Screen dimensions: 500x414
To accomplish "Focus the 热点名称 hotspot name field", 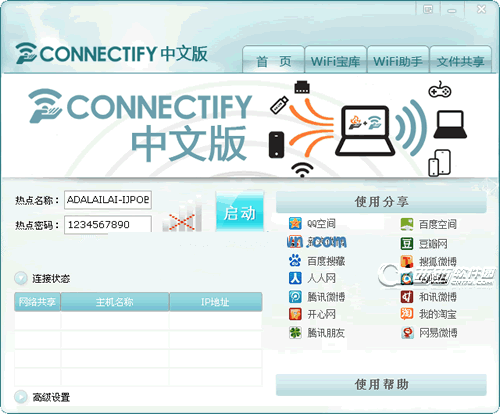I will coord(108,200).
